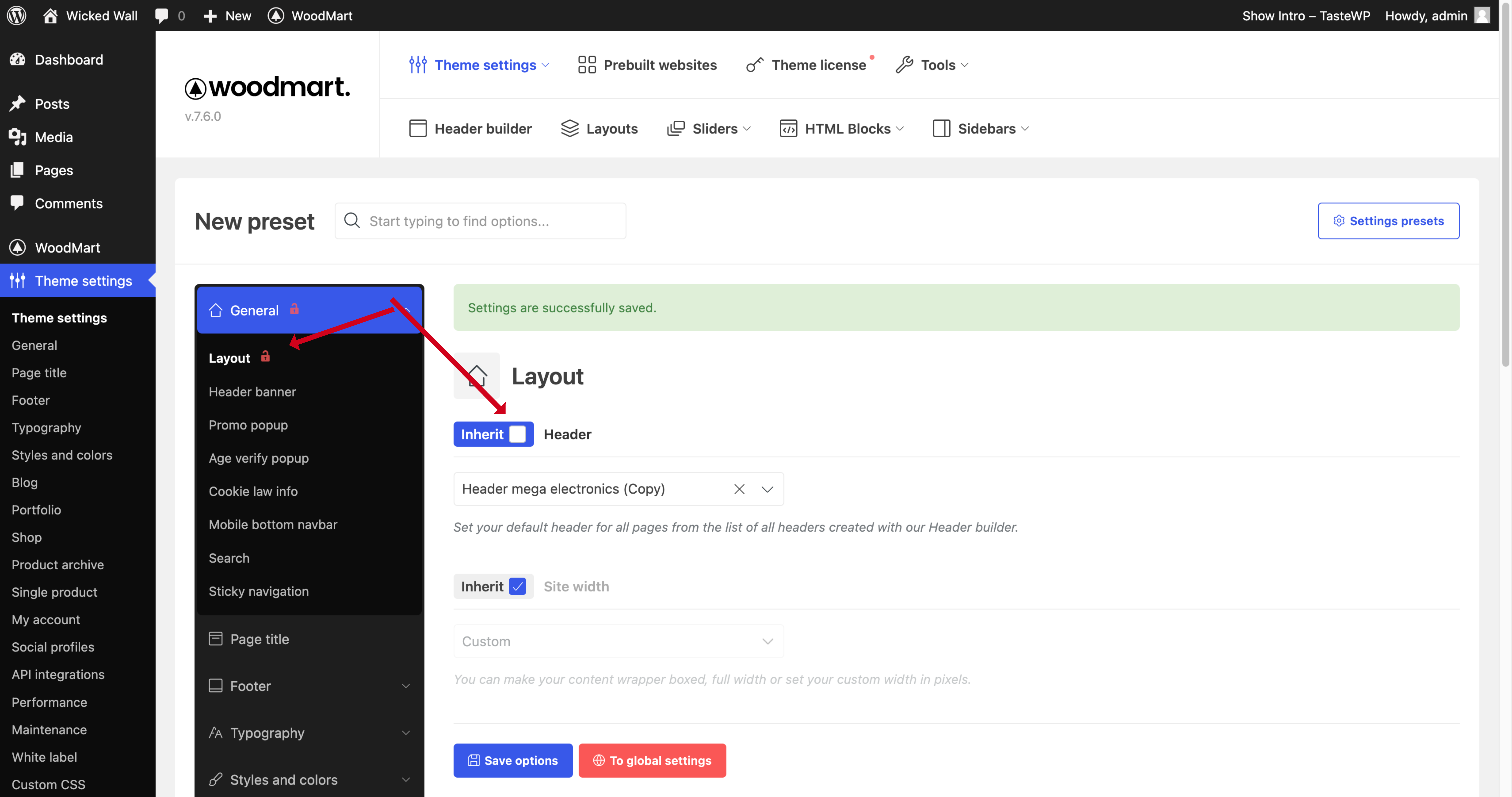Viewport: 1512px width, 797px height.
Task: Click the Theme settings sliders icon in sidebar
Action: point(18,281)
